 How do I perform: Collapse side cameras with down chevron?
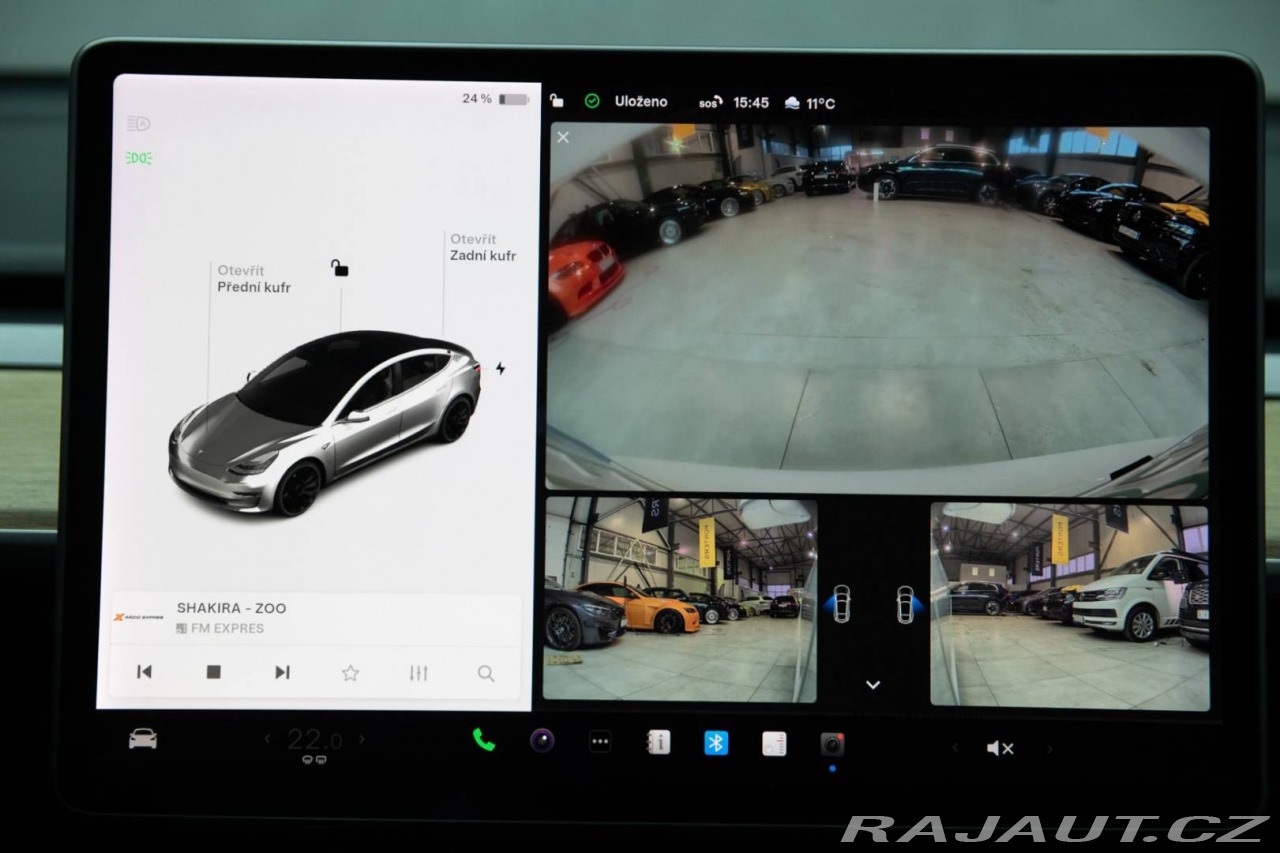[873, 685]
